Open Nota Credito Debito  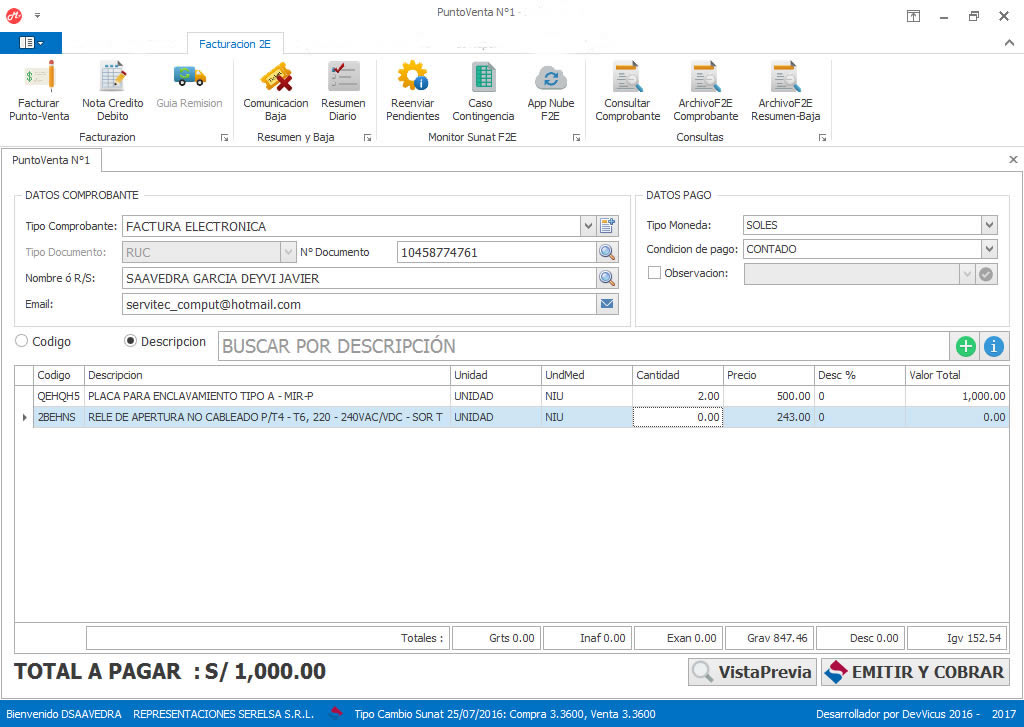pos(112,91)
